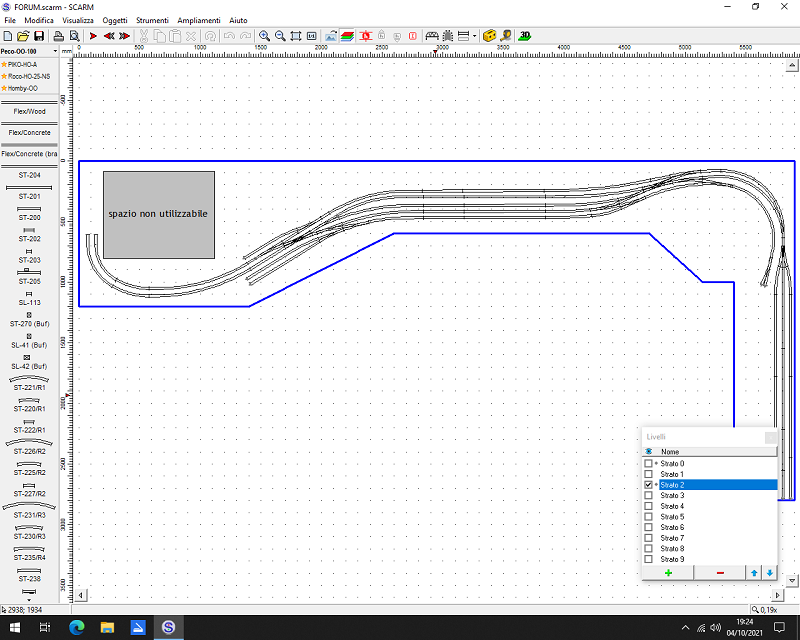
Task: Click the green plus add layer button
Action: [x=667, y=572]
